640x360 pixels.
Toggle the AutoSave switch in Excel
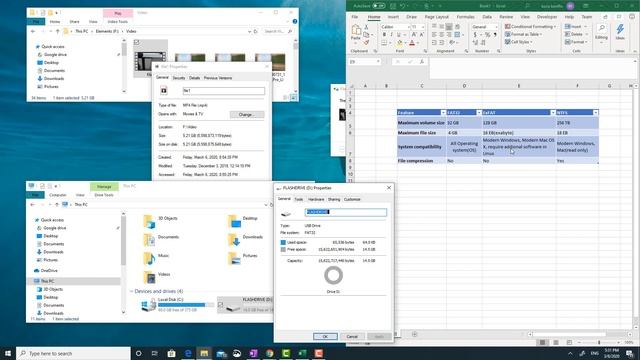point(379,6)
